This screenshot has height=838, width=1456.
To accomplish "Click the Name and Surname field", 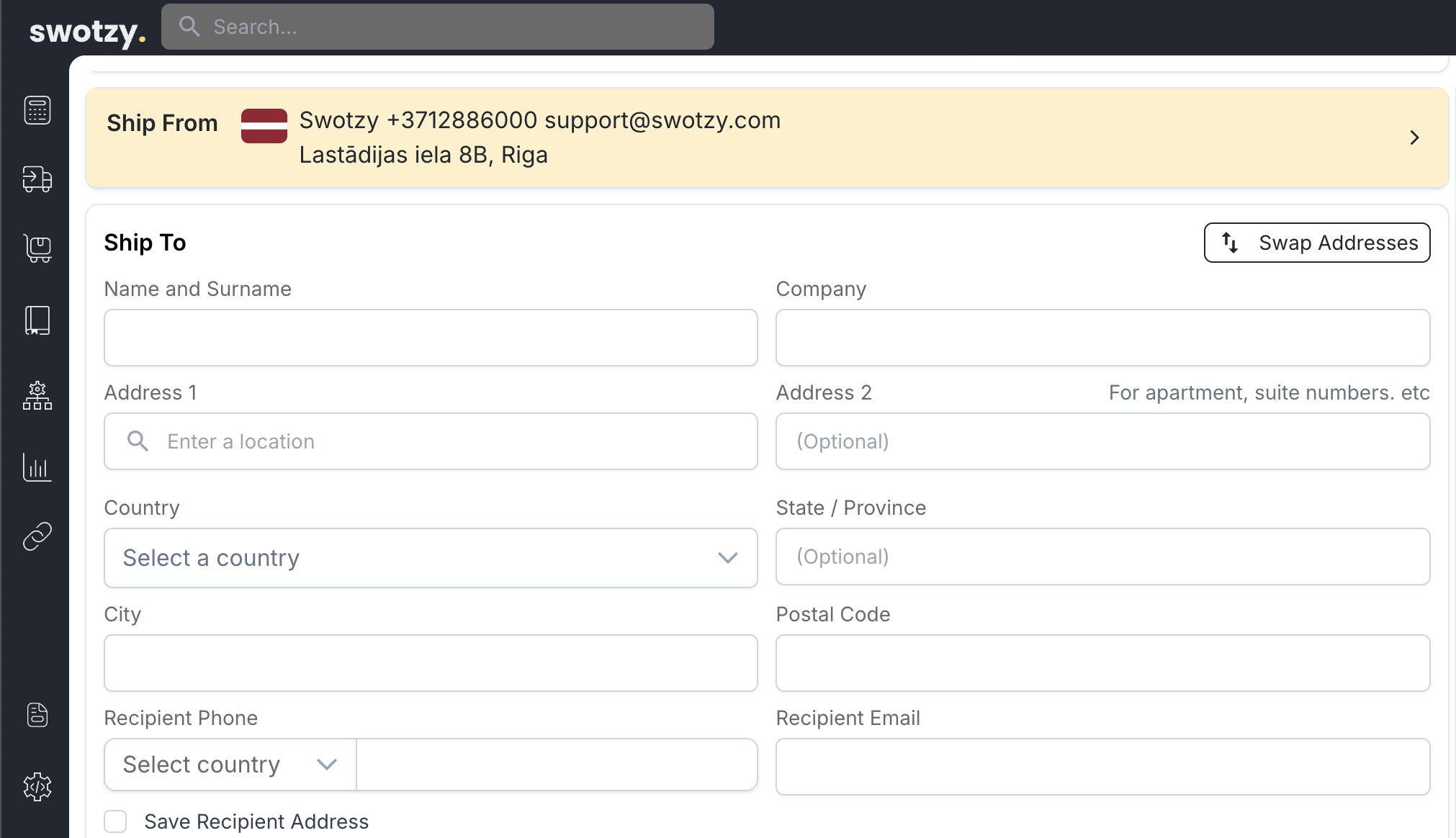I will pos(431,338).
